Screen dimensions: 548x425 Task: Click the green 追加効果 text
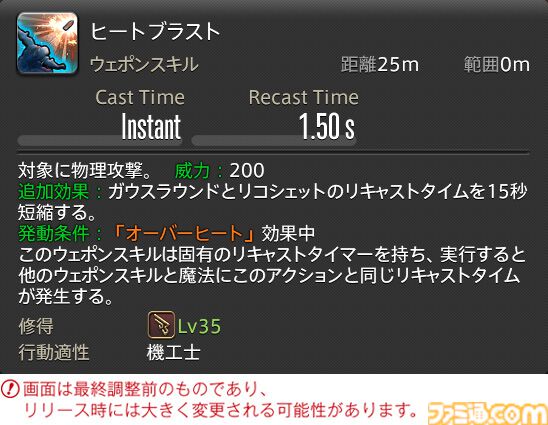coord(53,192)
